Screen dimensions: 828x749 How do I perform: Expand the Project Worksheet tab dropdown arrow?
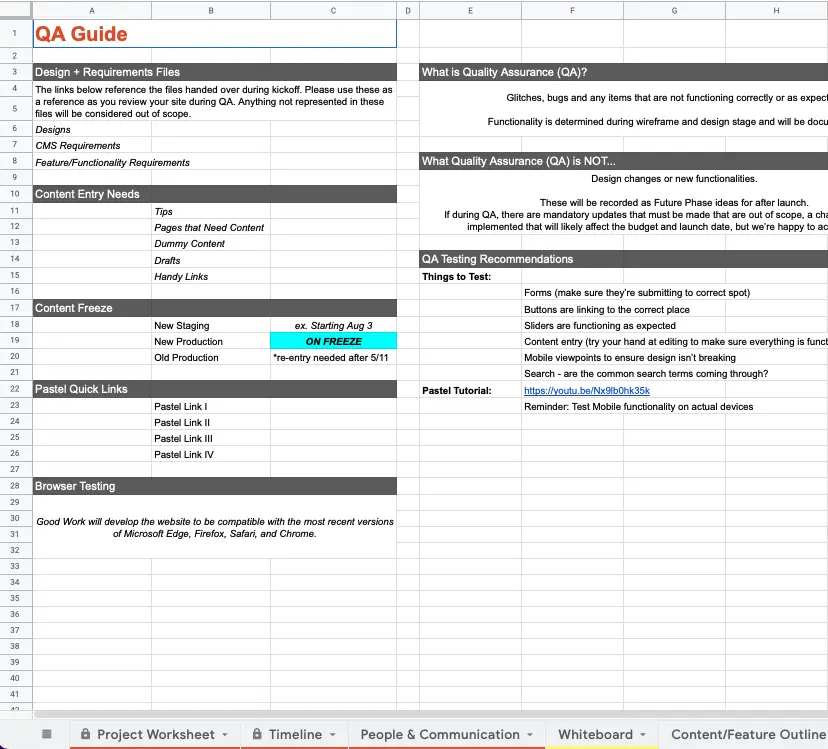(225, 735)
